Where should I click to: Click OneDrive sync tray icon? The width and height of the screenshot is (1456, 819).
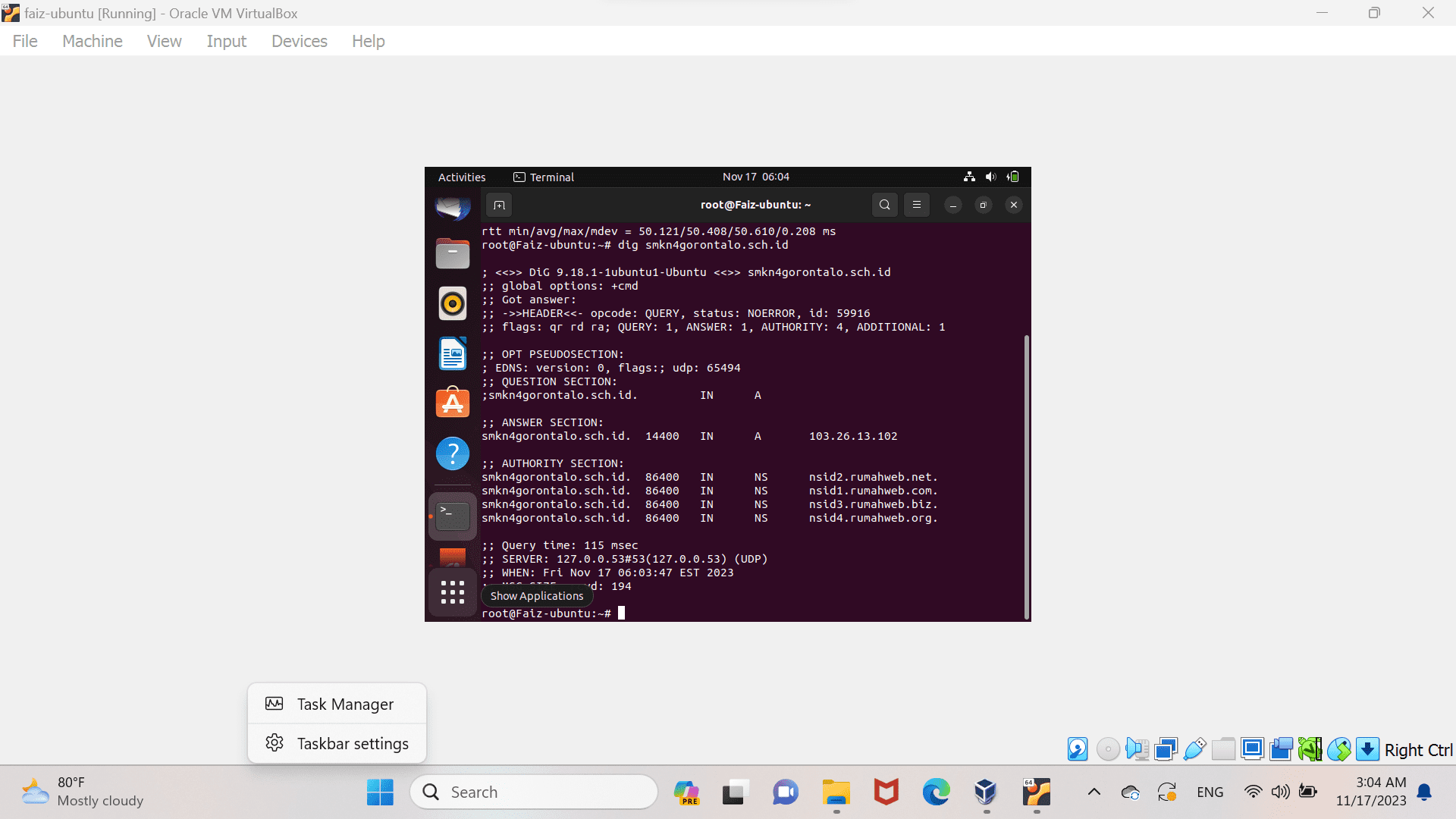pyautogui.click(x=1130, y=792)
